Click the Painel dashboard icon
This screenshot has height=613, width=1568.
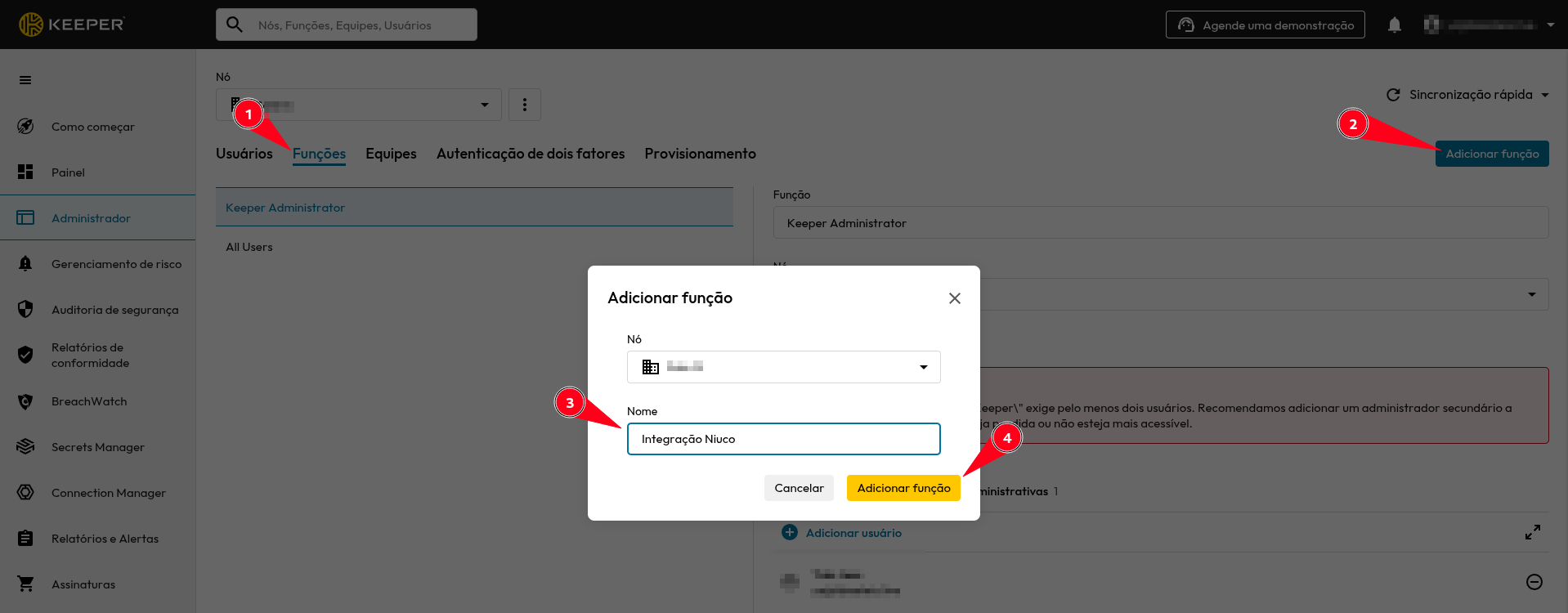[x=25, y=172]
